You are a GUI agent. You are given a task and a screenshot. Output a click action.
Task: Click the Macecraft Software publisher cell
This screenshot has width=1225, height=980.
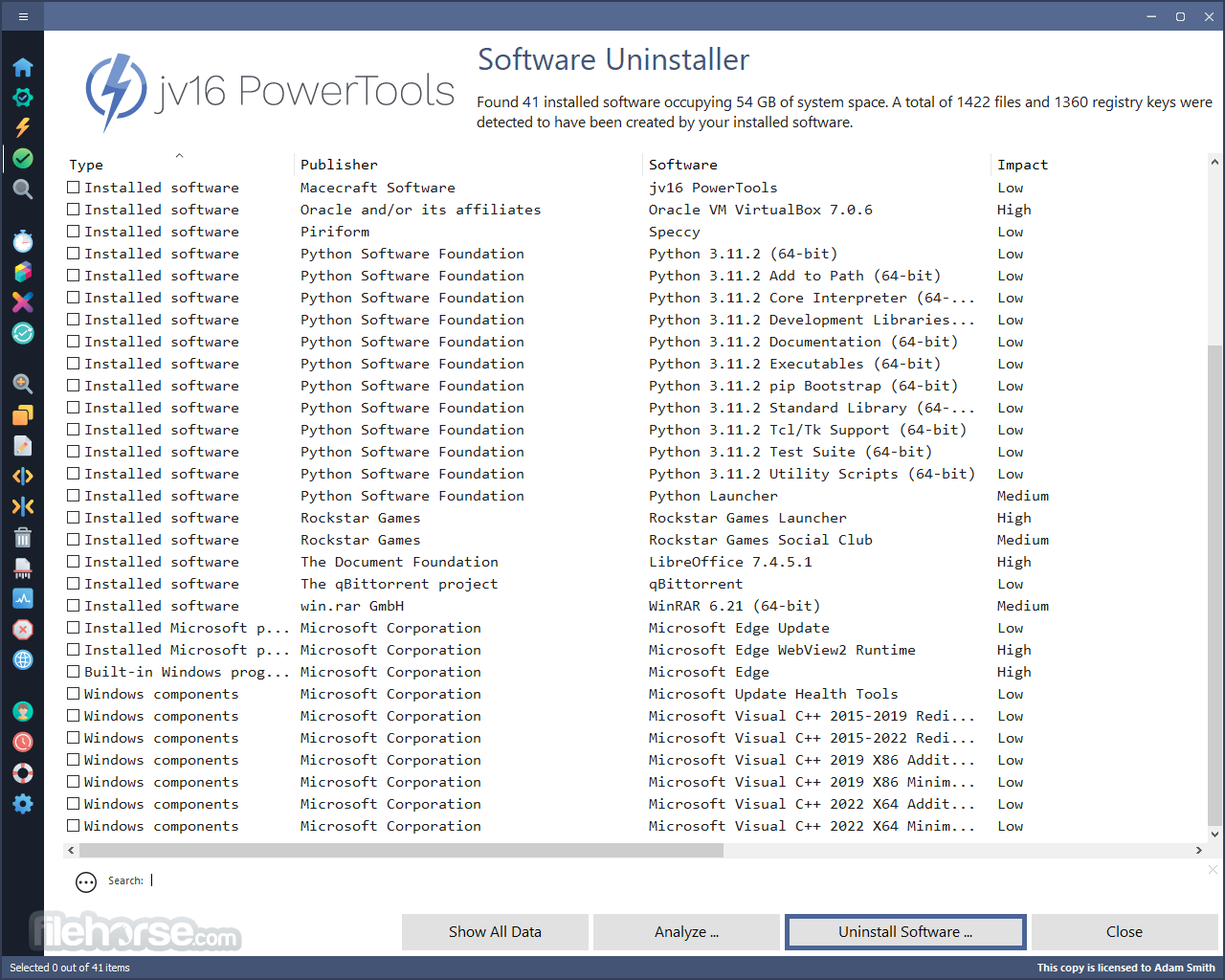pos(378,188)
